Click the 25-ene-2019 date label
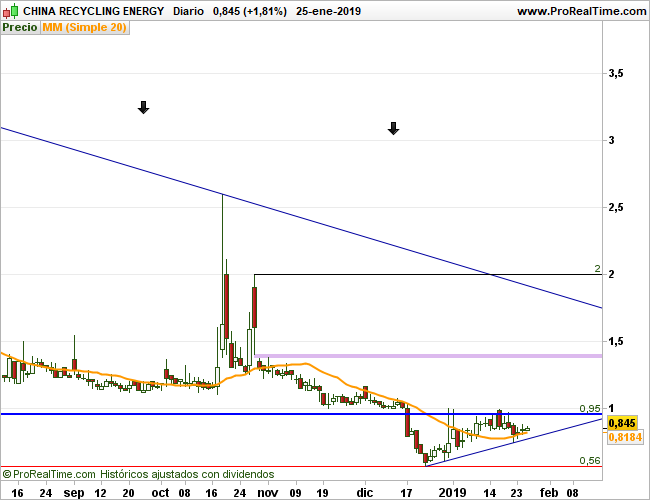The image size is (650, 500). tap(328, 11)
